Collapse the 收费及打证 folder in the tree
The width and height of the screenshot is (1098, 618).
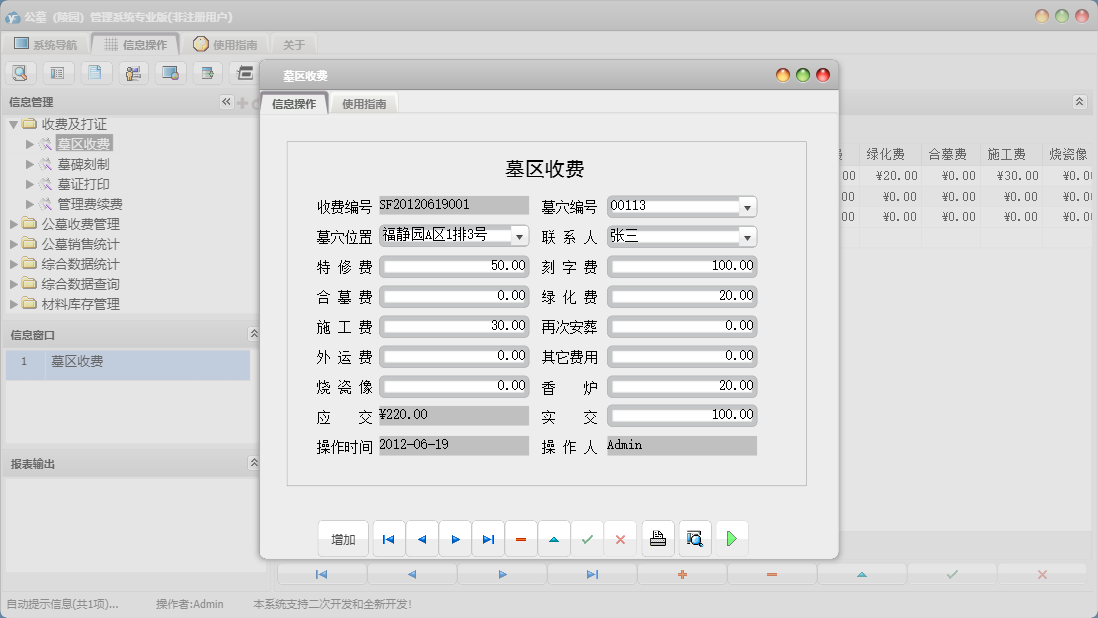tap(13, 123)
